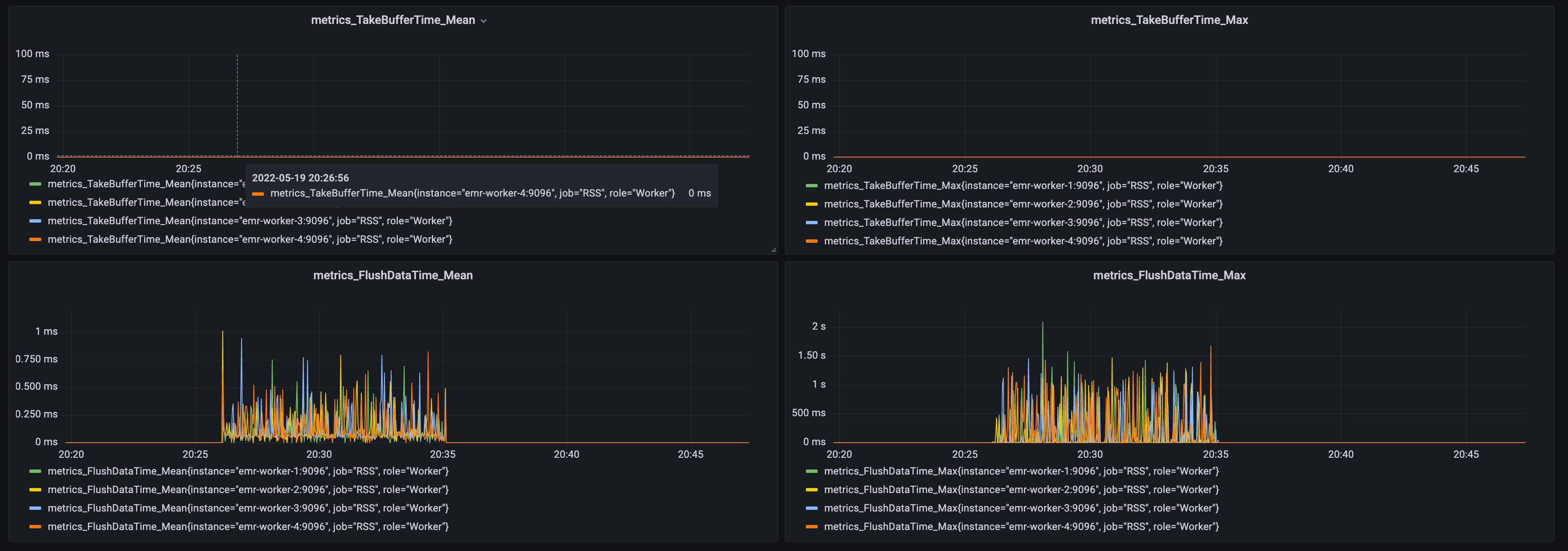Click tooltip timestamp 2022-05-19 20:26:56

pyautogui.click(x=300, y=178)
